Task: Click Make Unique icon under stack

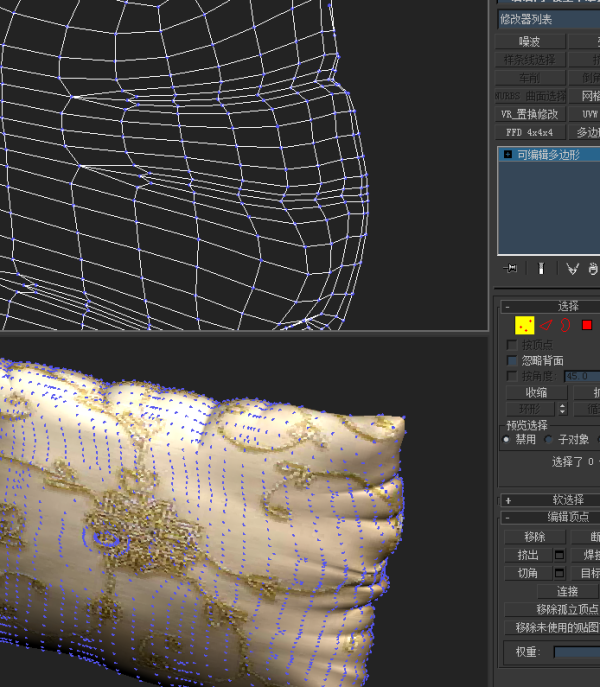Action: click(x=572, y=268)
